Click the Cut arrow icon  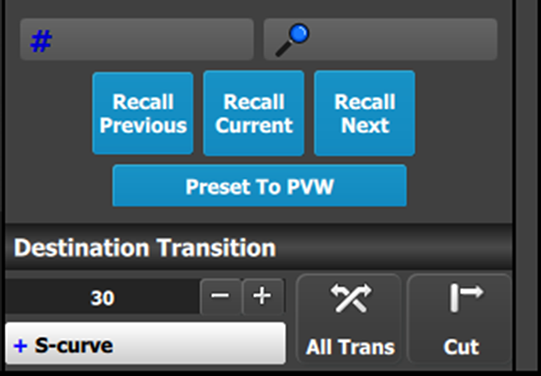point(466,298)
